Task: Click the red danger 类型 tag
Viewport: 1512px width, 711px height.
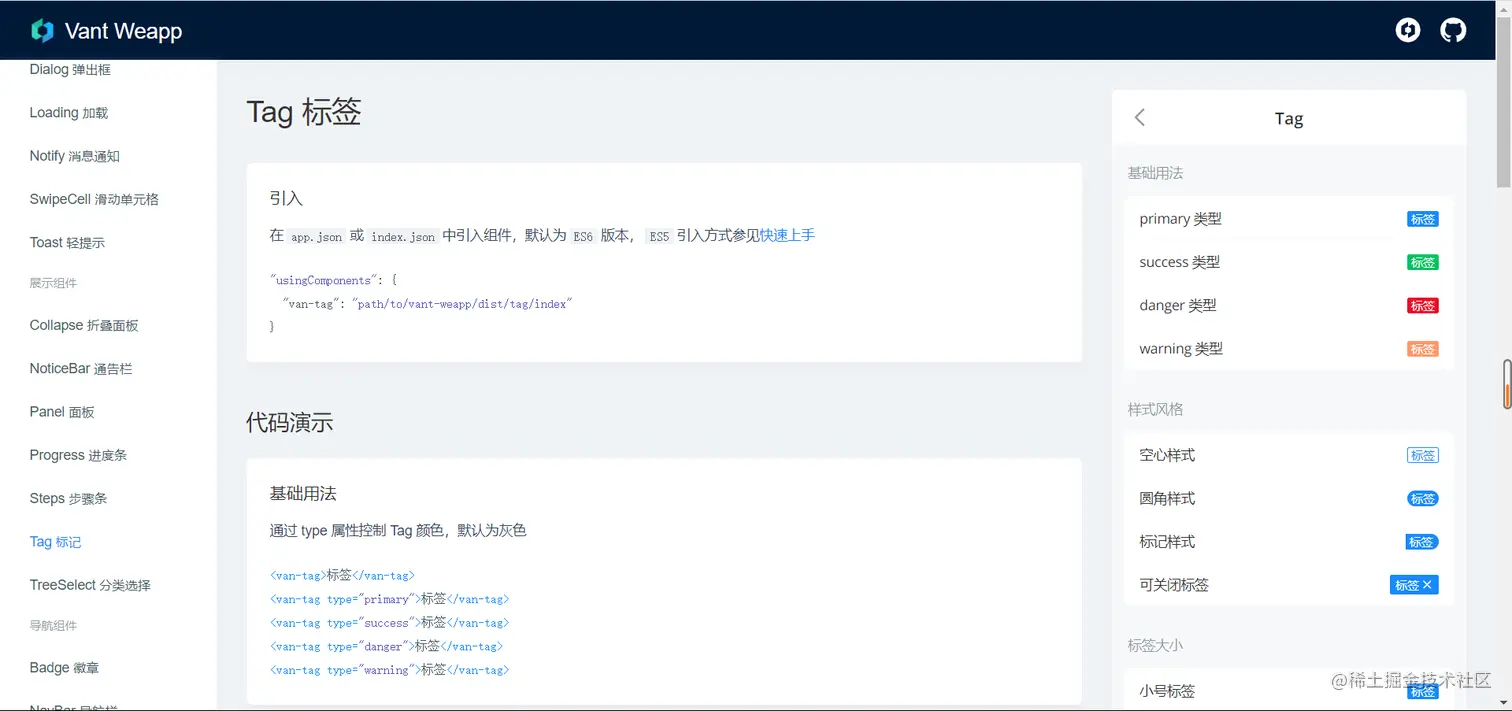Action: coord(1423,305)
